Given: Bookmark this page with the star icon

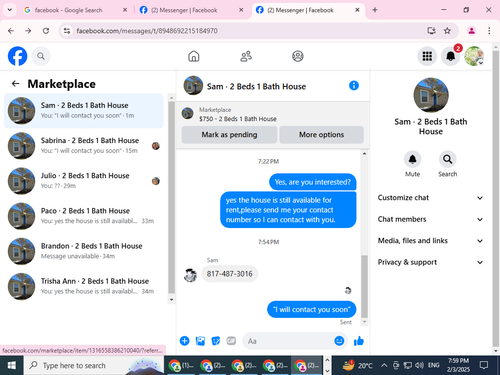Looking at the screenshot, I should (447, 31).
